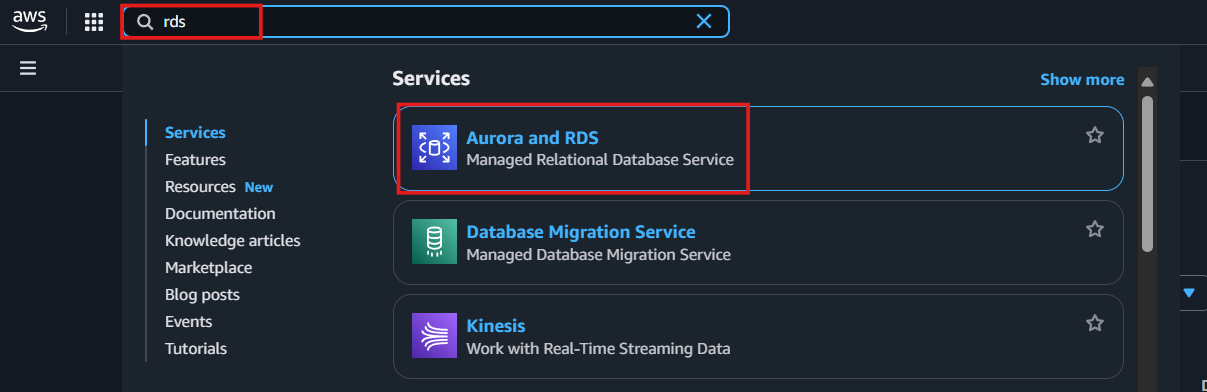The height and width of the screenshot is (392, 1207).
Task: Open the services grid menu icon
Action: coord(94,22)
